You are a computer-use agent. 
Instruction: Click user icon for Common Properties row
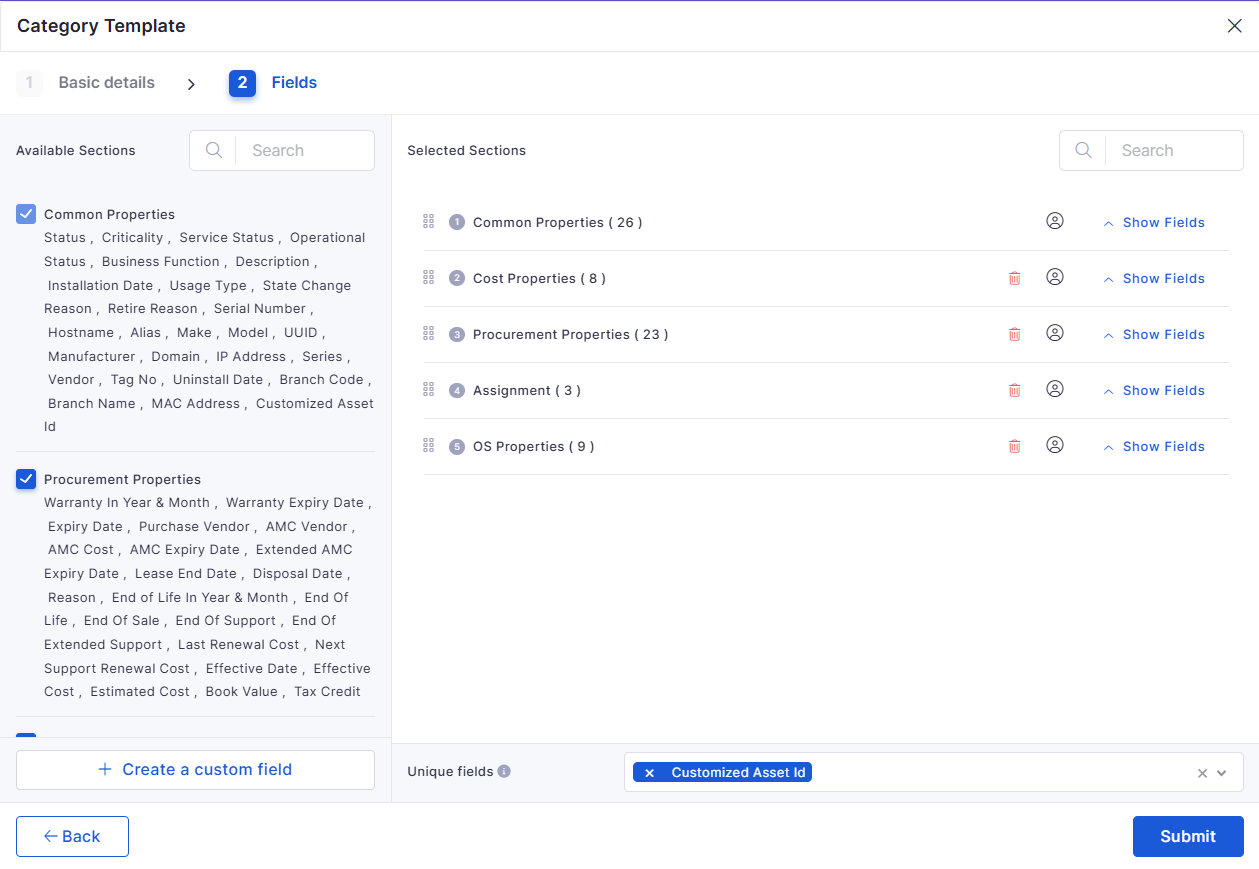pyautogui.click(x=1054, y=221)
